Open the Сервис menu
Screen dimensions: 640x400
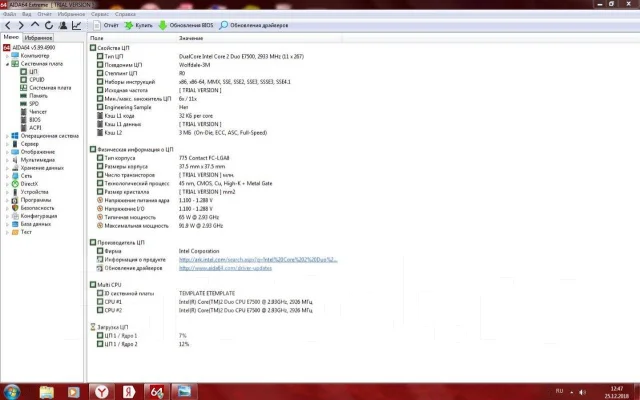point(100,14)
